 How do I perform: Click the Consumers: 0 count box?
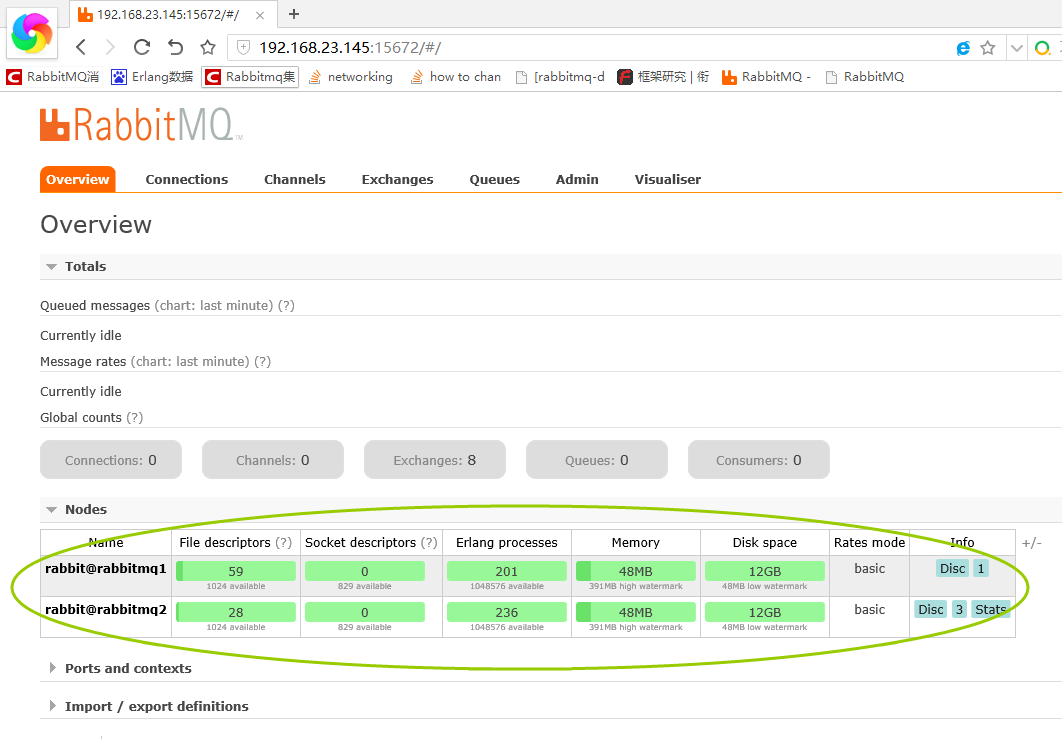pyautogui.click(x=759, y=460)
